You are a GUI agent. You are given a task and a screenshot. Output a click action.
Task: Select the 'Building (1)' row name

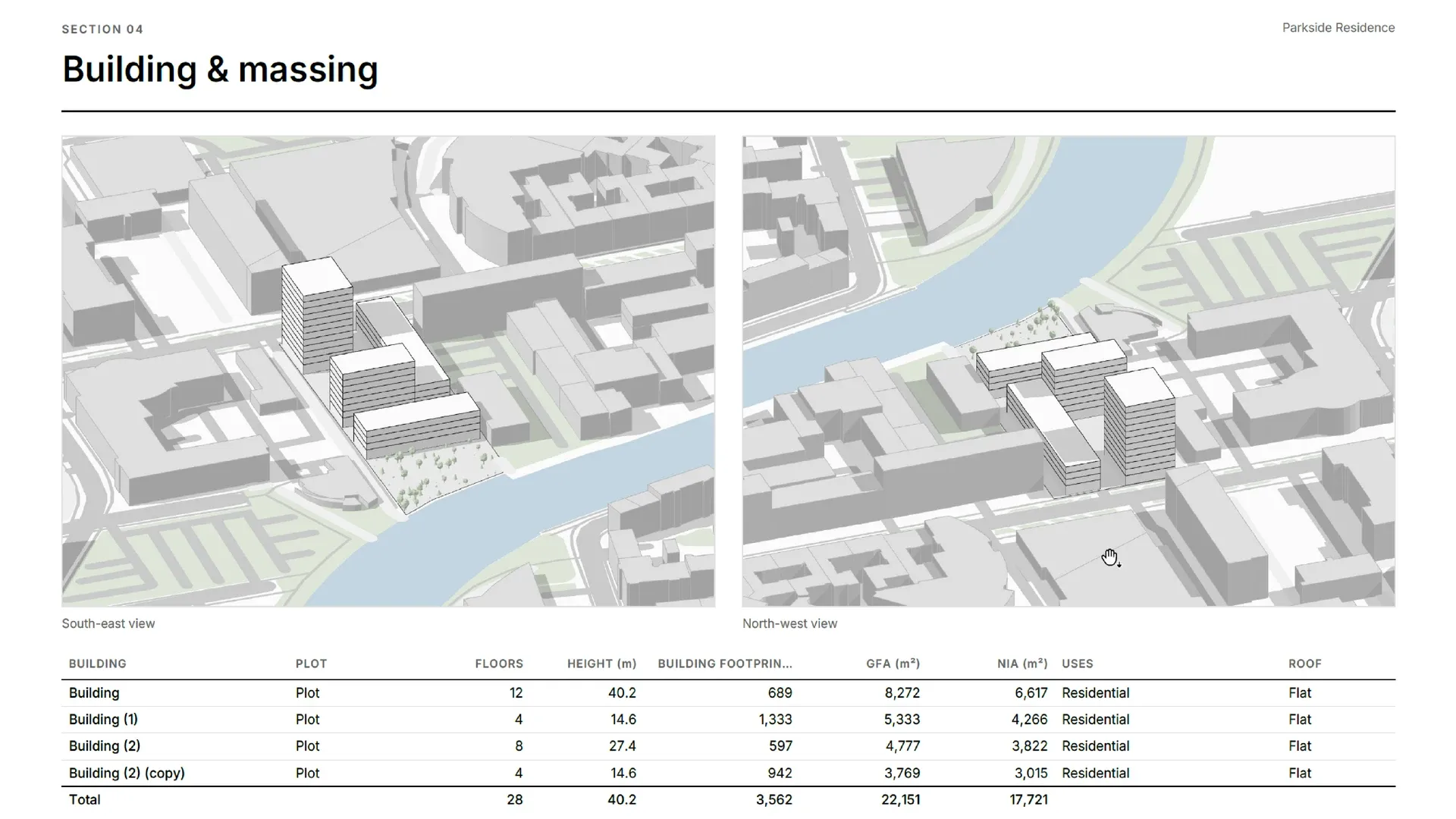(x=103, y=720)
